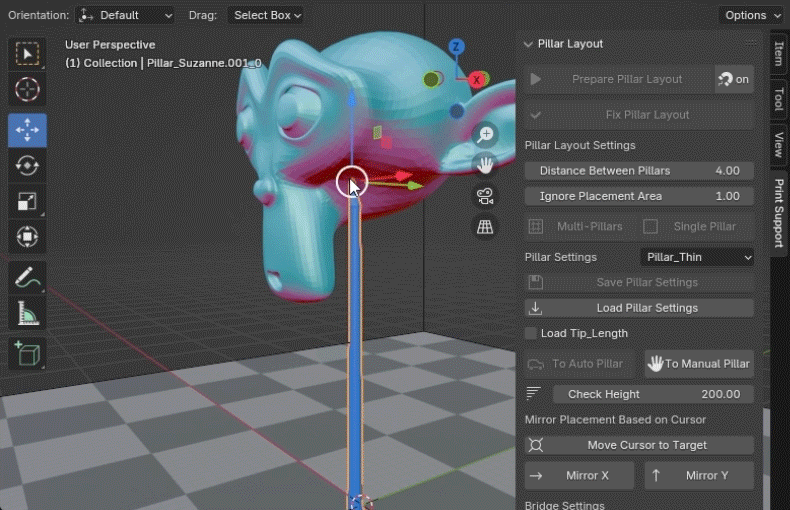Open the Tool sidebar tab
Screen dimensions: 790x510
click(779, 99)
